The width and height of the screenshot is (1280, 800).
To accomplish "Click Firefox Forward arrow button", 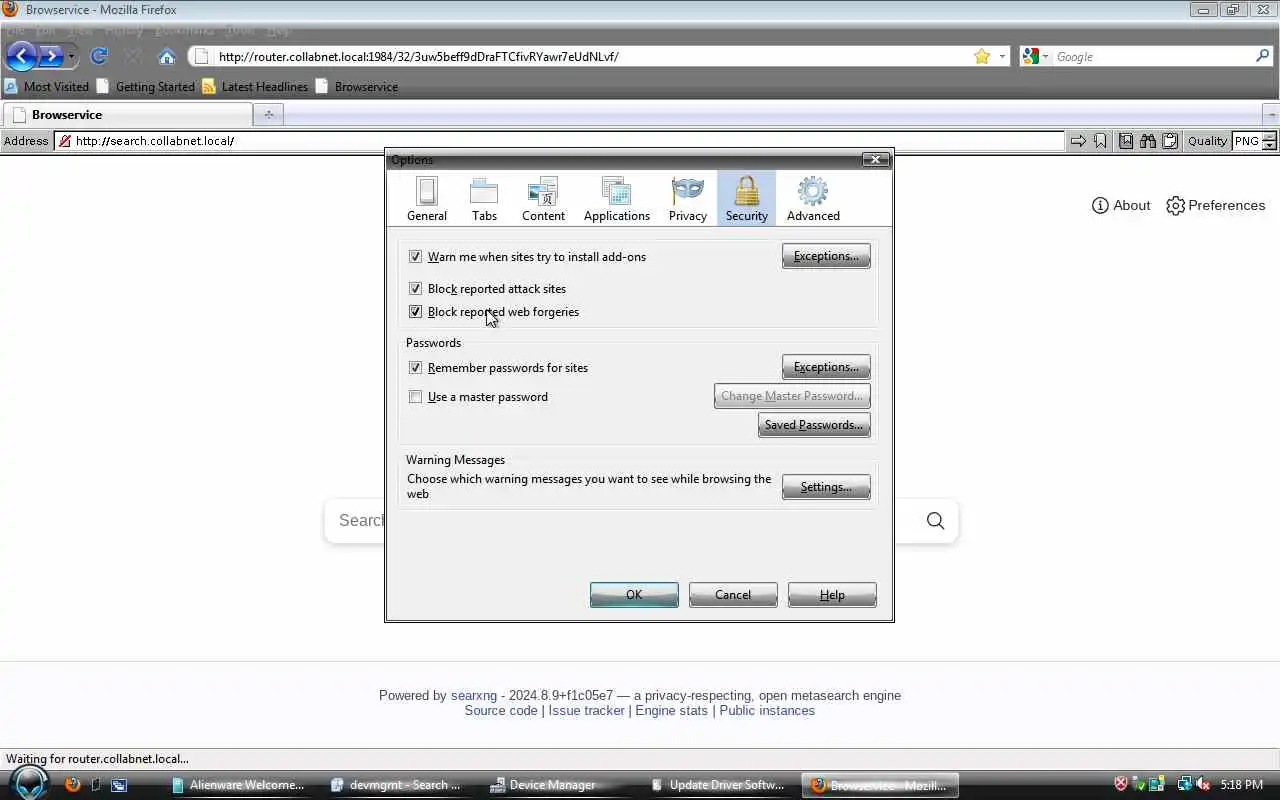I will 50,56.
